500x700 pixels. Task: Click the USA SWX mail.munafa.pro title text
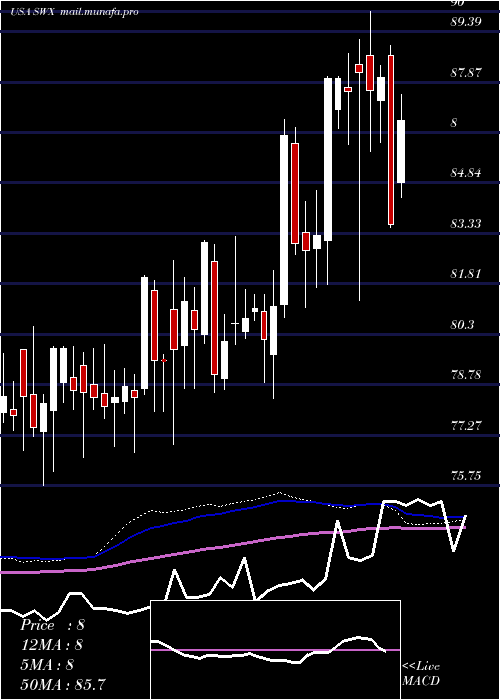[74, 12]
